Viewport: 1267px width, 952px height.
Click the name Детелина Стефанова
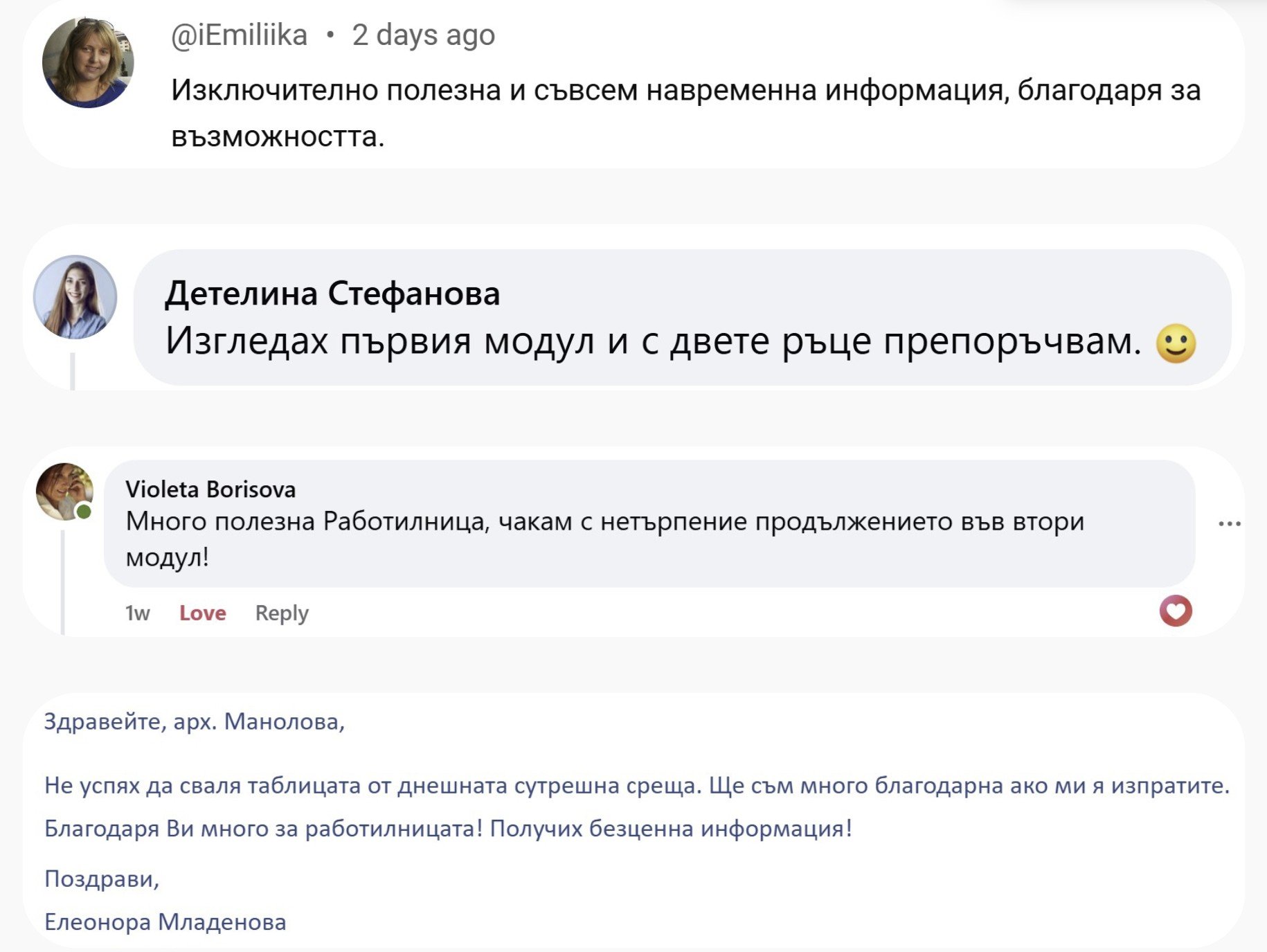(x=332, y=294)
